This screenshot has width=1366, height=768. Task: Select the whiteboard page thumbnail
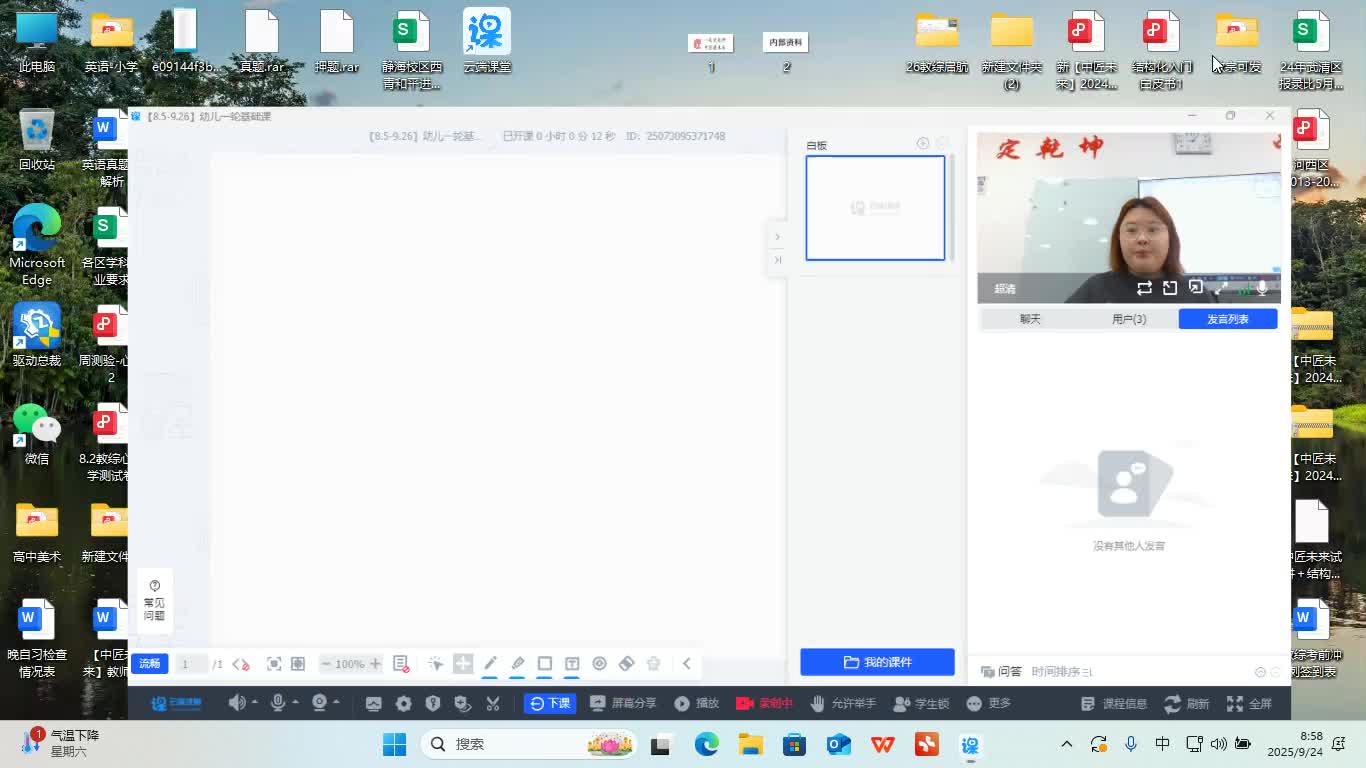click(x=875, y=208)
